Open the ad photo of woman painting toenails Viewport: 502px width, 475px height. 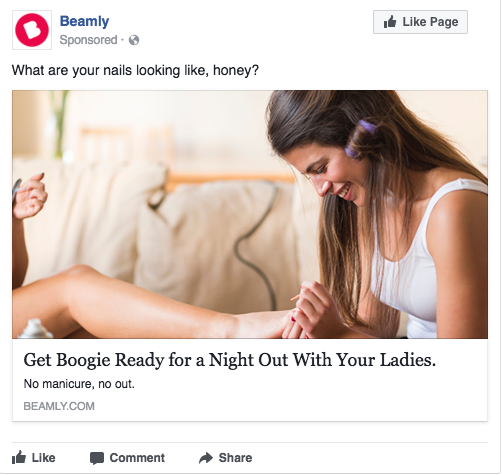pos(250,214)
